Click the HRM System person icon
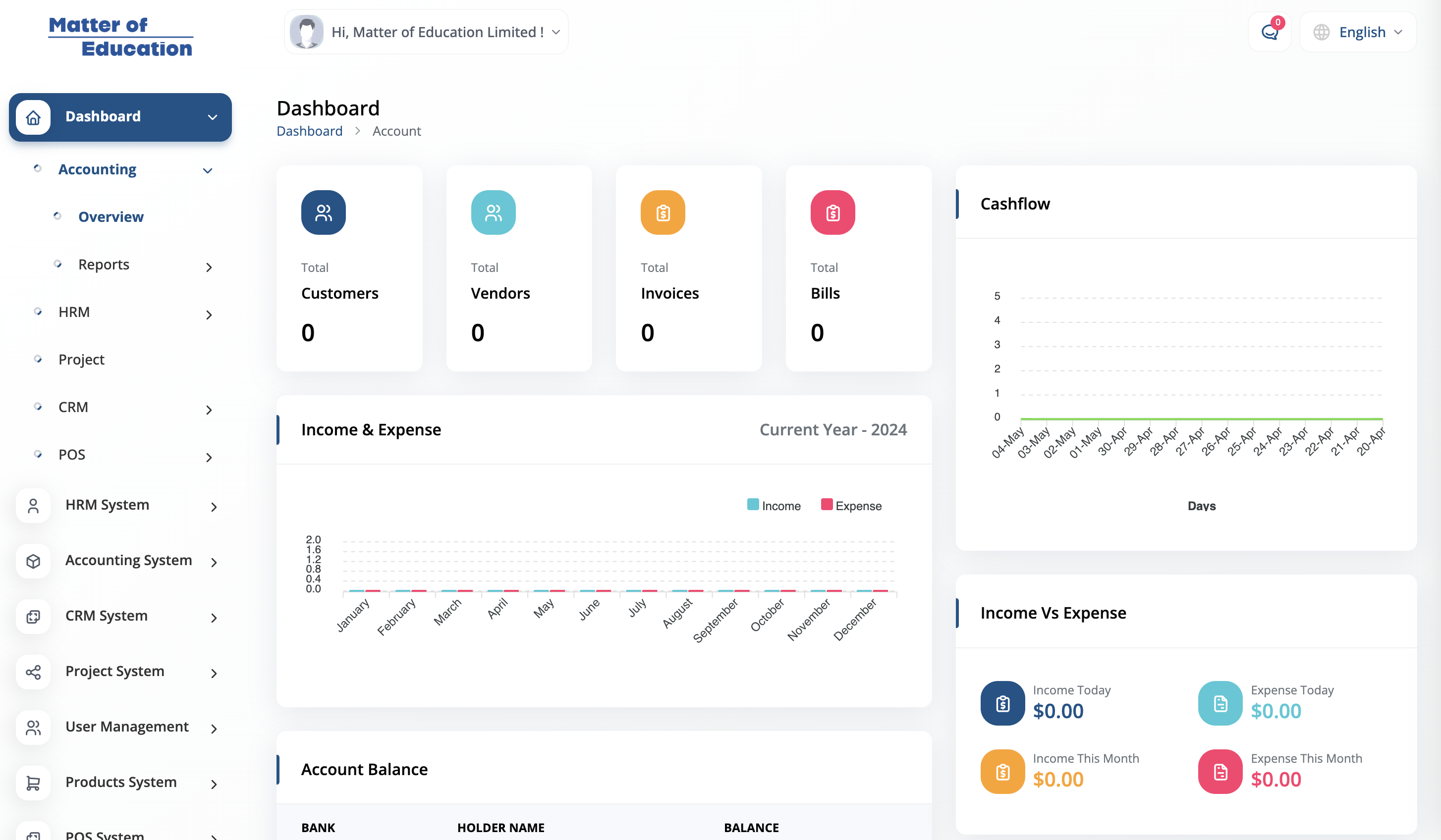 (33, 506)
